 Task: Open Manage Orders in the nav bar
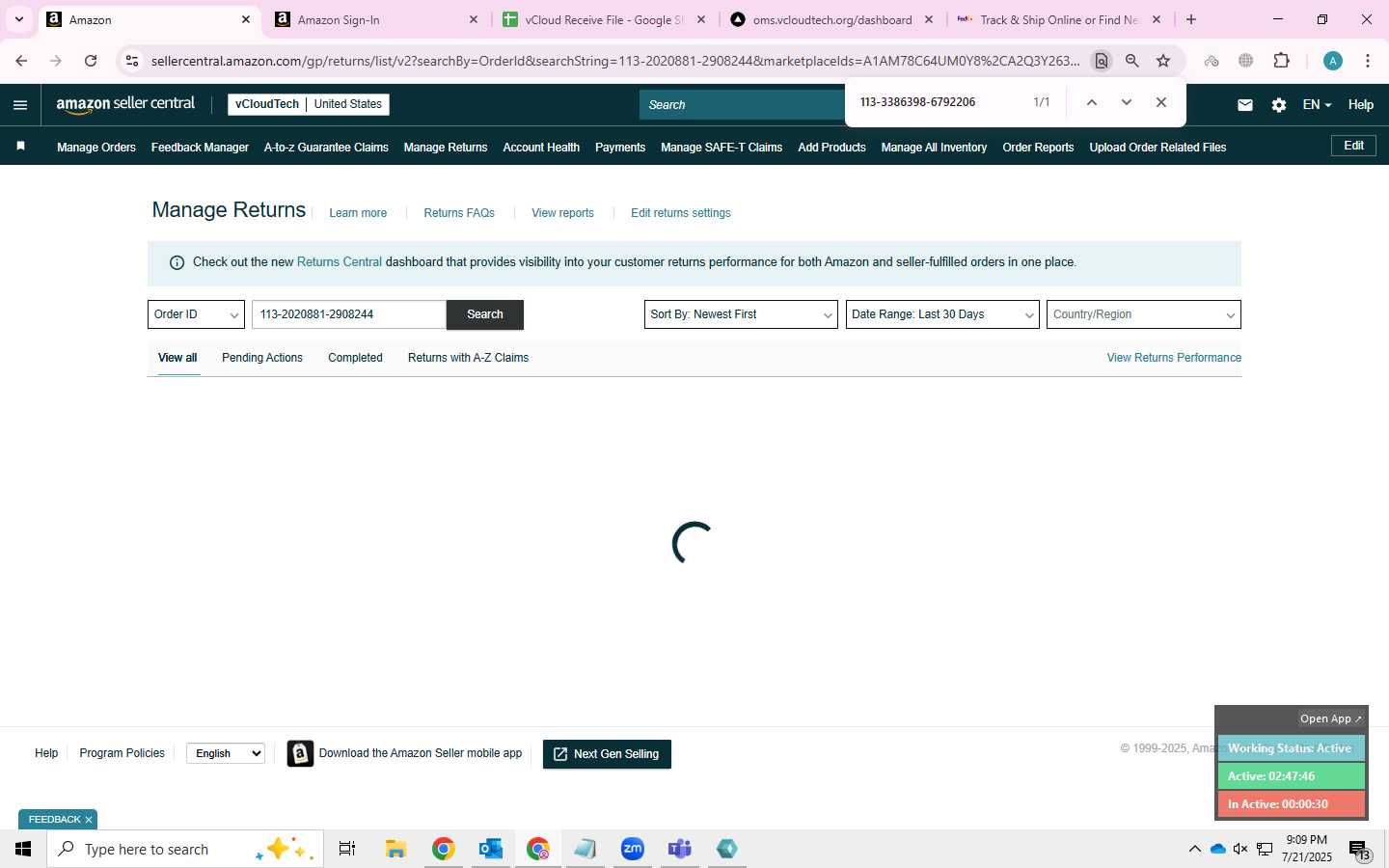pyautogui.click(x=96, y=148)
